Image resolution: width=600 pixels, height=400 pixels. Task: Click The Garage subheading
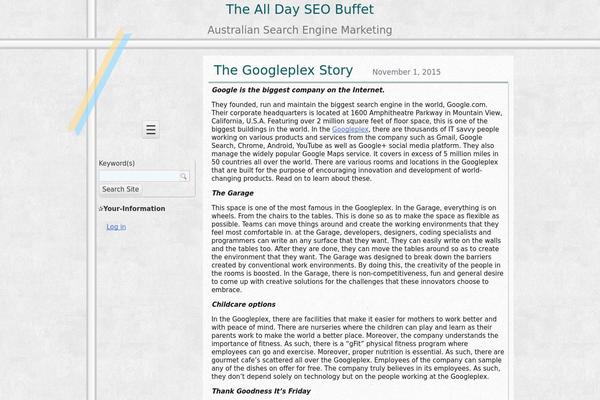coord(233,193)
